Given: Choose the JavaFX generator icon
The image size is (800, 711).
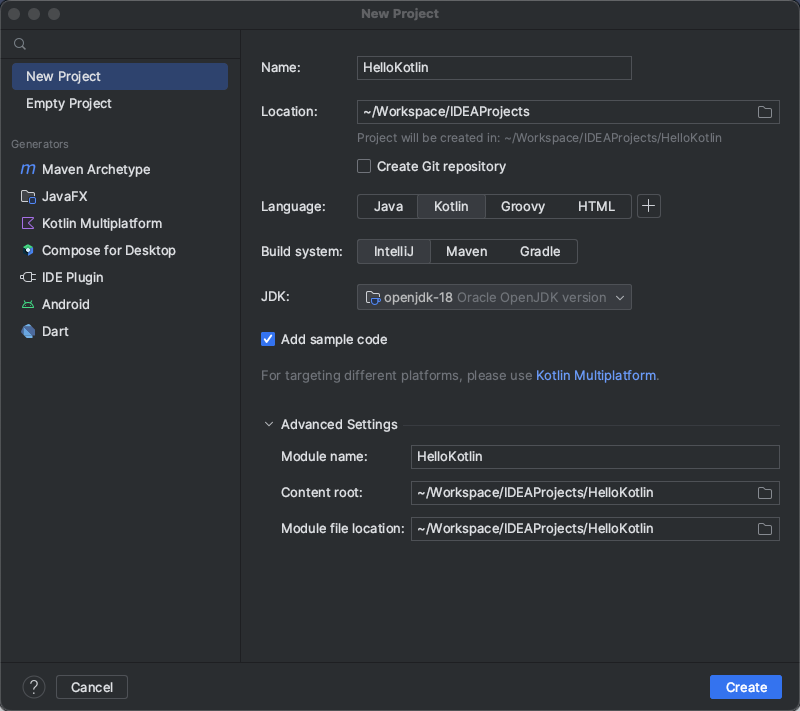Looking at the screenshot, I should tap(28, 197).
